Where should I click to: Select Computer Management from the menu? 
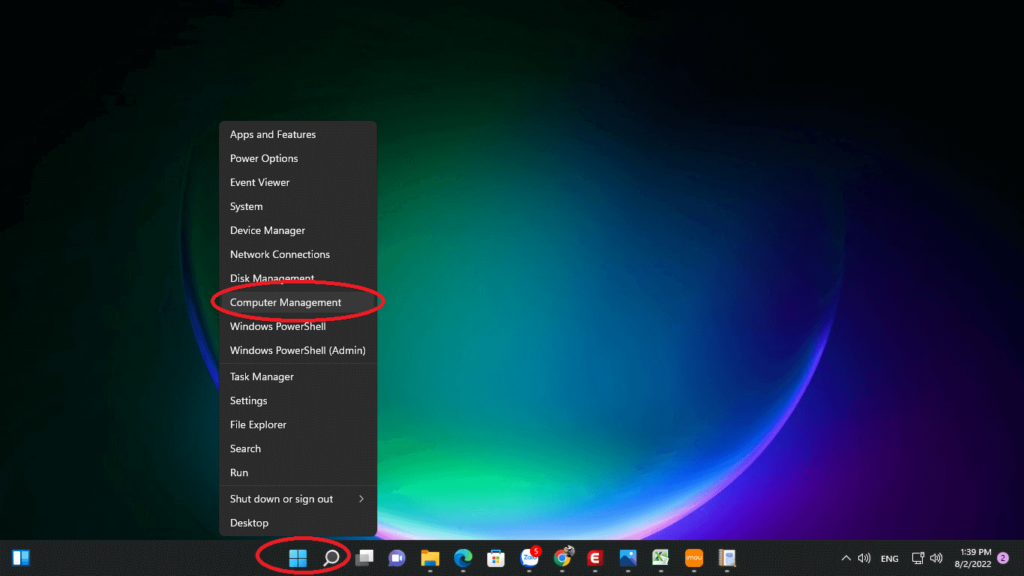pyautogui.click(x=286, y=302)
